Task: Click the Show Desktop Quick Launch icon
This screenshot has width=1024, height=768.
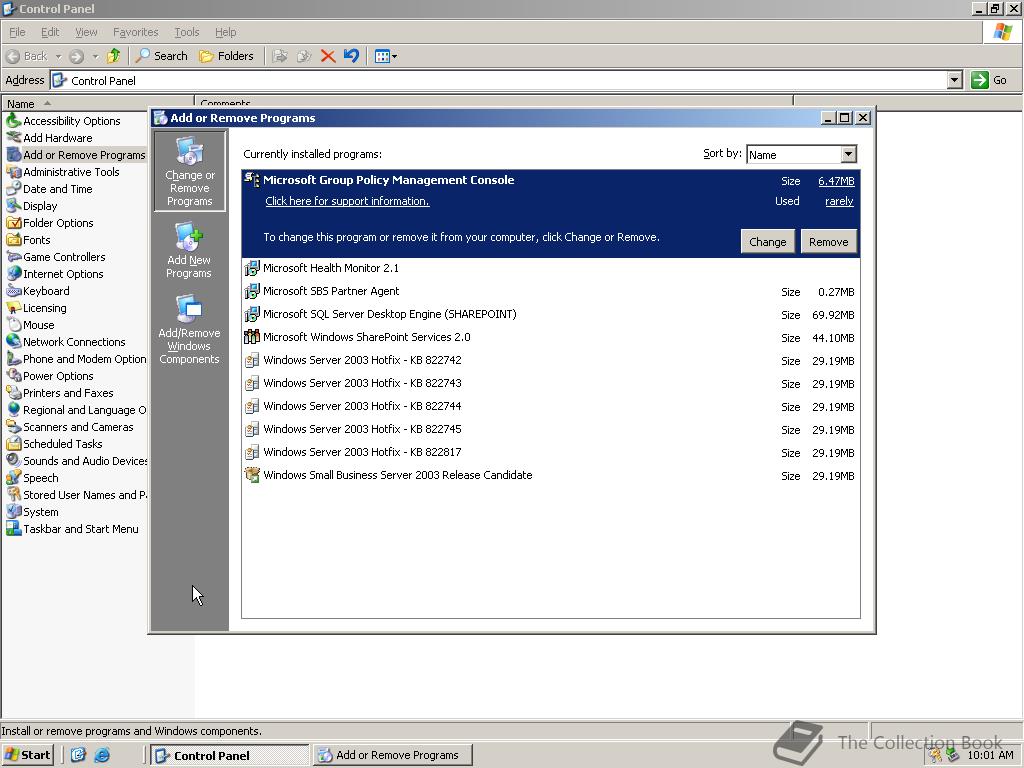Action: coord(78,755)
